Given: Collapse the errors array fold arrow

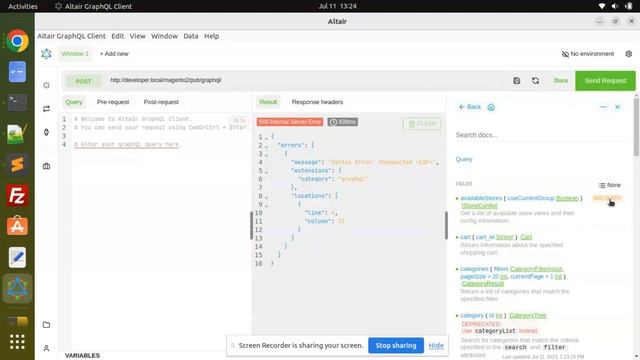Looking at the screenshot, I should point(266,146).
